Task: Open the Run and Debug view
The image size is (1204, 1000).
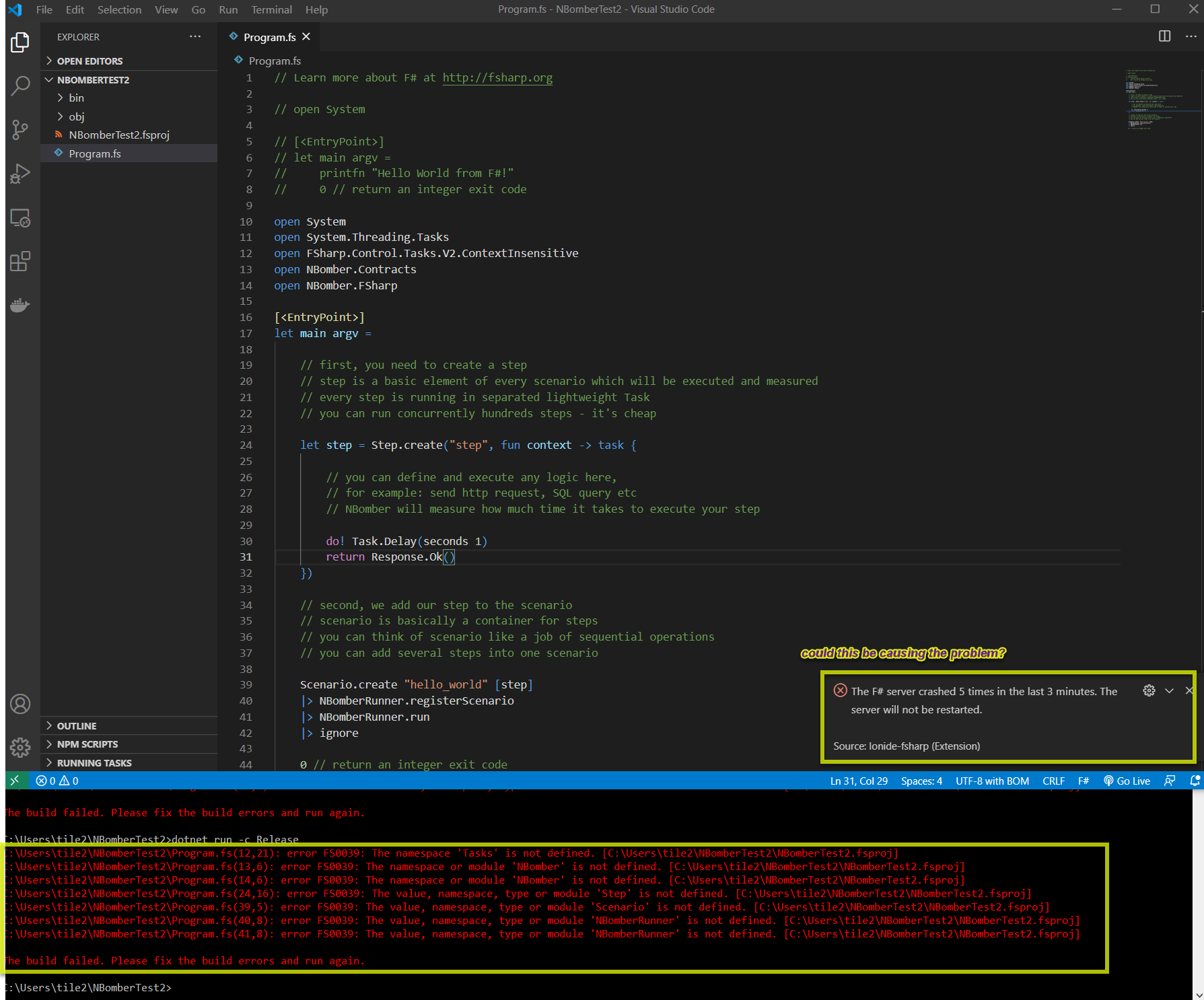Action: point(20,173)
